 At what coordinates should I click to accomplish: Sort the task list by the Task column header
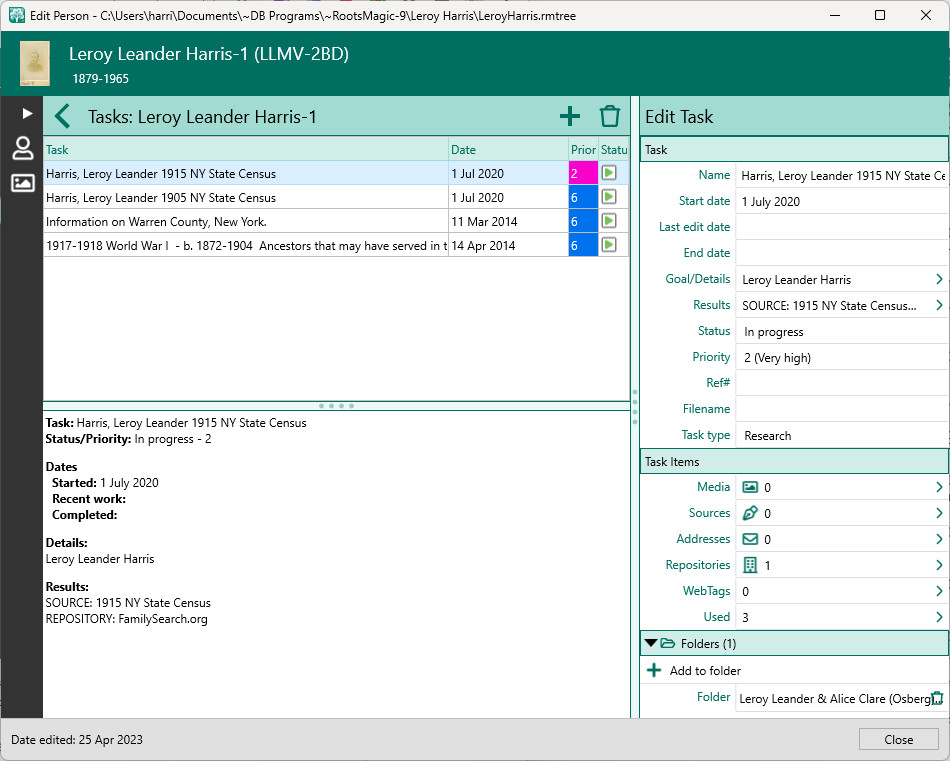coord(245,150)
